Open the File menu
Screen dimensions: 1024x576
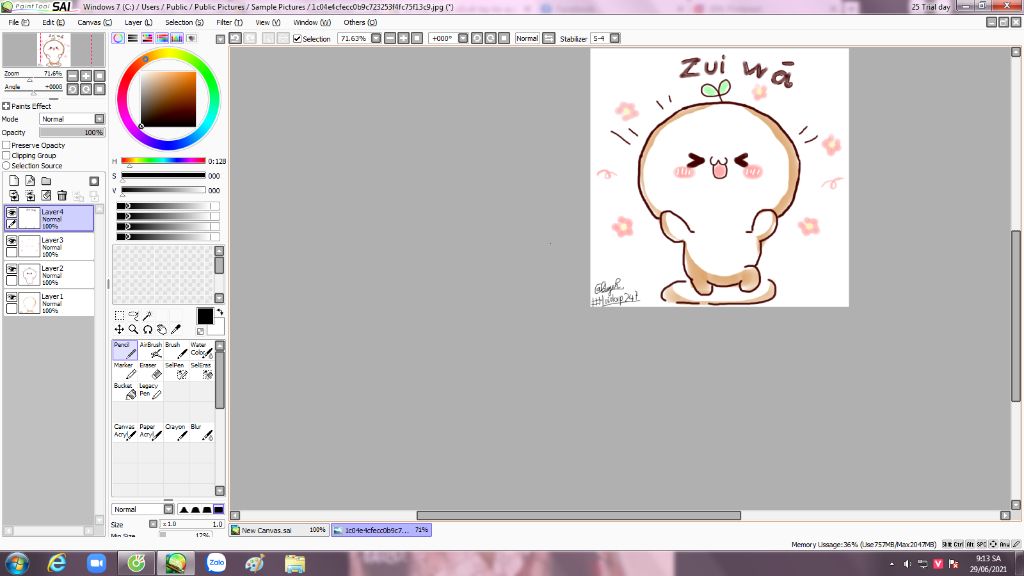point(18,22)
